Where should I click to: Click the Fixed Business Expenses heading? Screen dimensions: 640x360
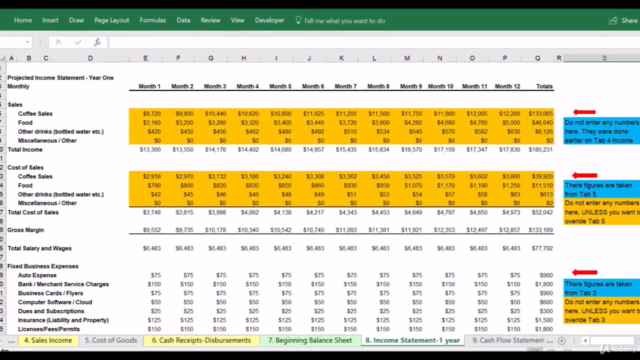[42, 266]
